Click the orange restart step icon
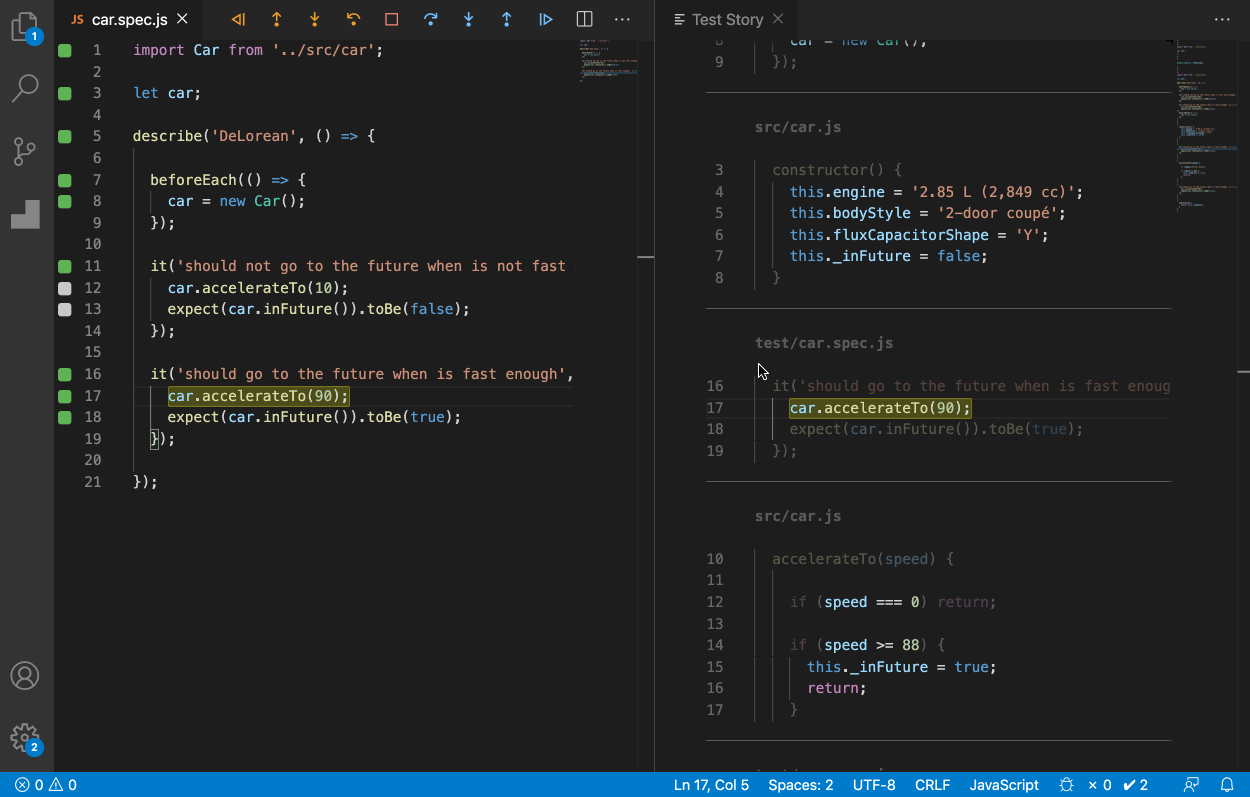The height and width of the screenshot is (797, 1250). 353,19
